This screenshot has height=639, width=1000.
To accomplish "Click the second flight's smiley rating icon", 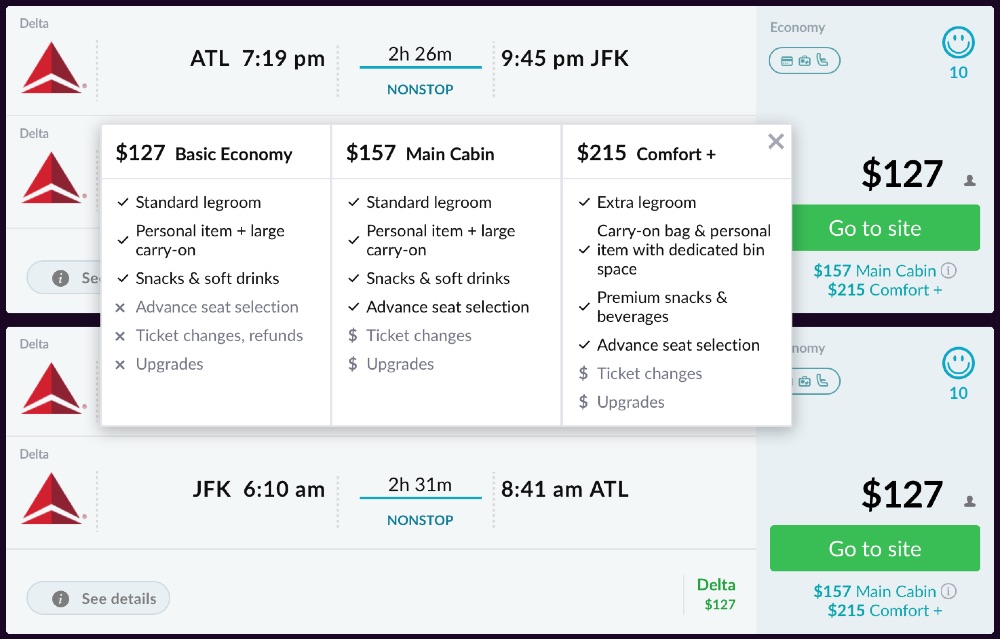I will pos(958,363).
